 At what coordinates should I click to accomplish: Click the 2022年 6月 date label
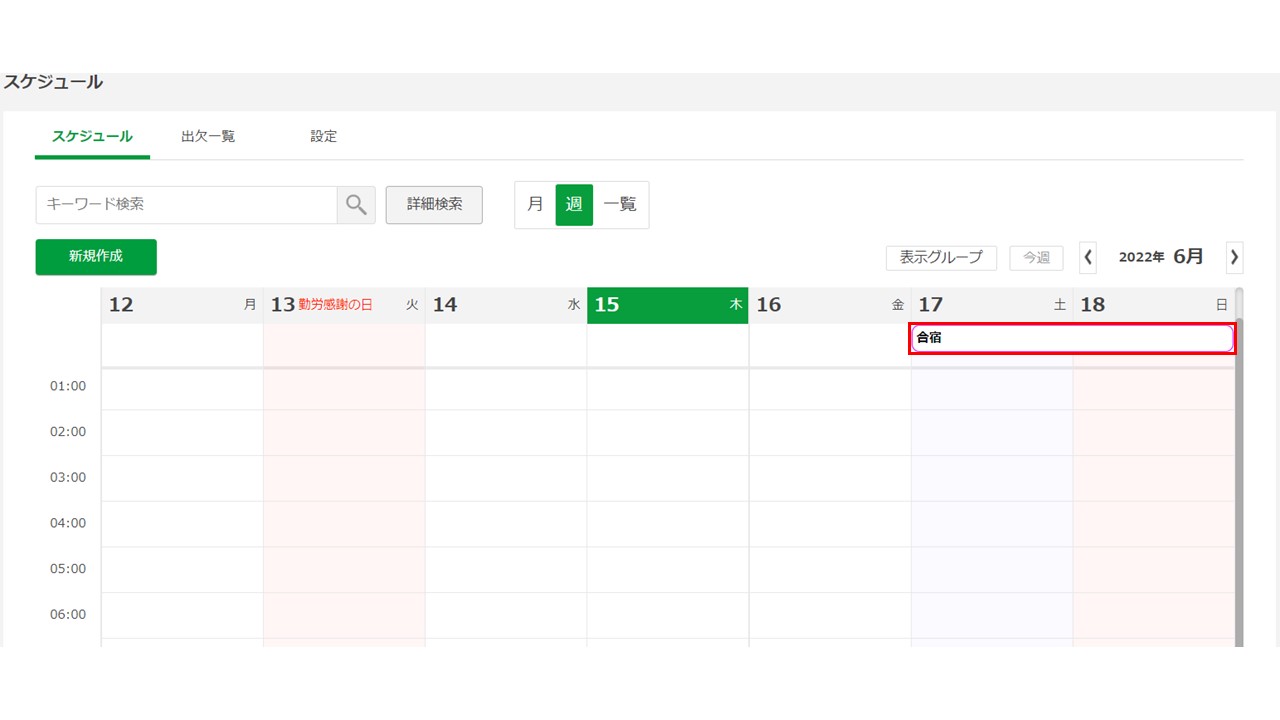[x=1161, y=257]
